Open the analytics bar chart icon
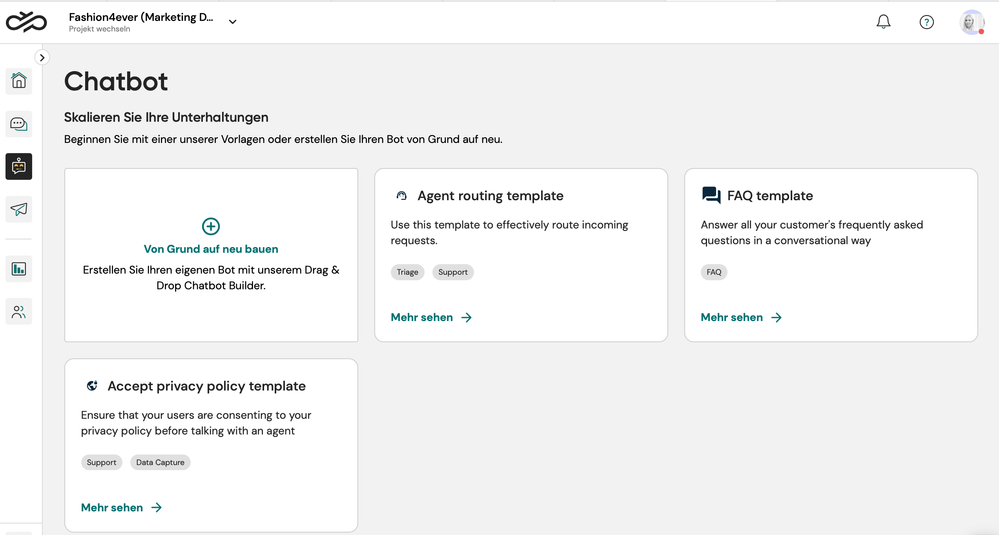The width and height of the screenshot is (999, 535). (x=18, y=269)
